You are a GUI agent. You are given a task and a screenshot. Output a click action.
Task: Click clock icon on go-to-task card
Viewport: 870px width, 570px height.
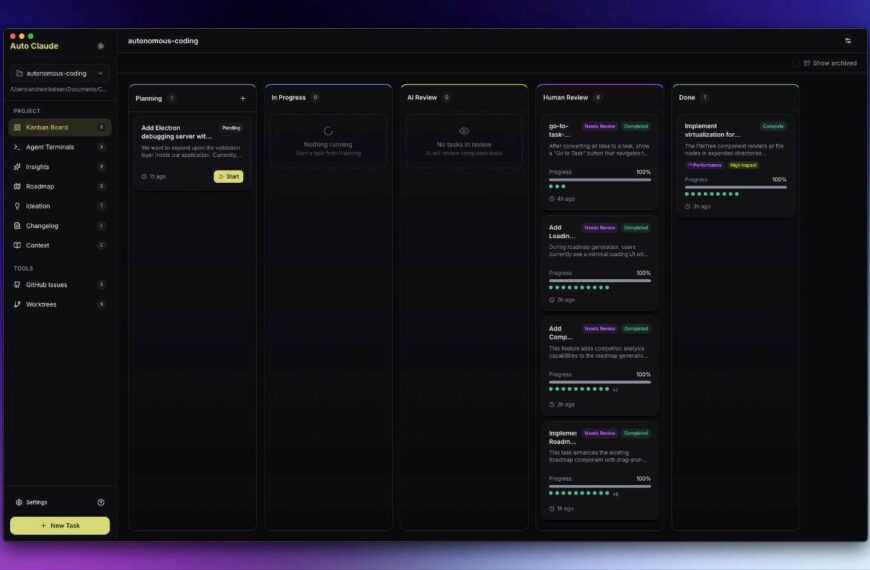tap(552, 199)
